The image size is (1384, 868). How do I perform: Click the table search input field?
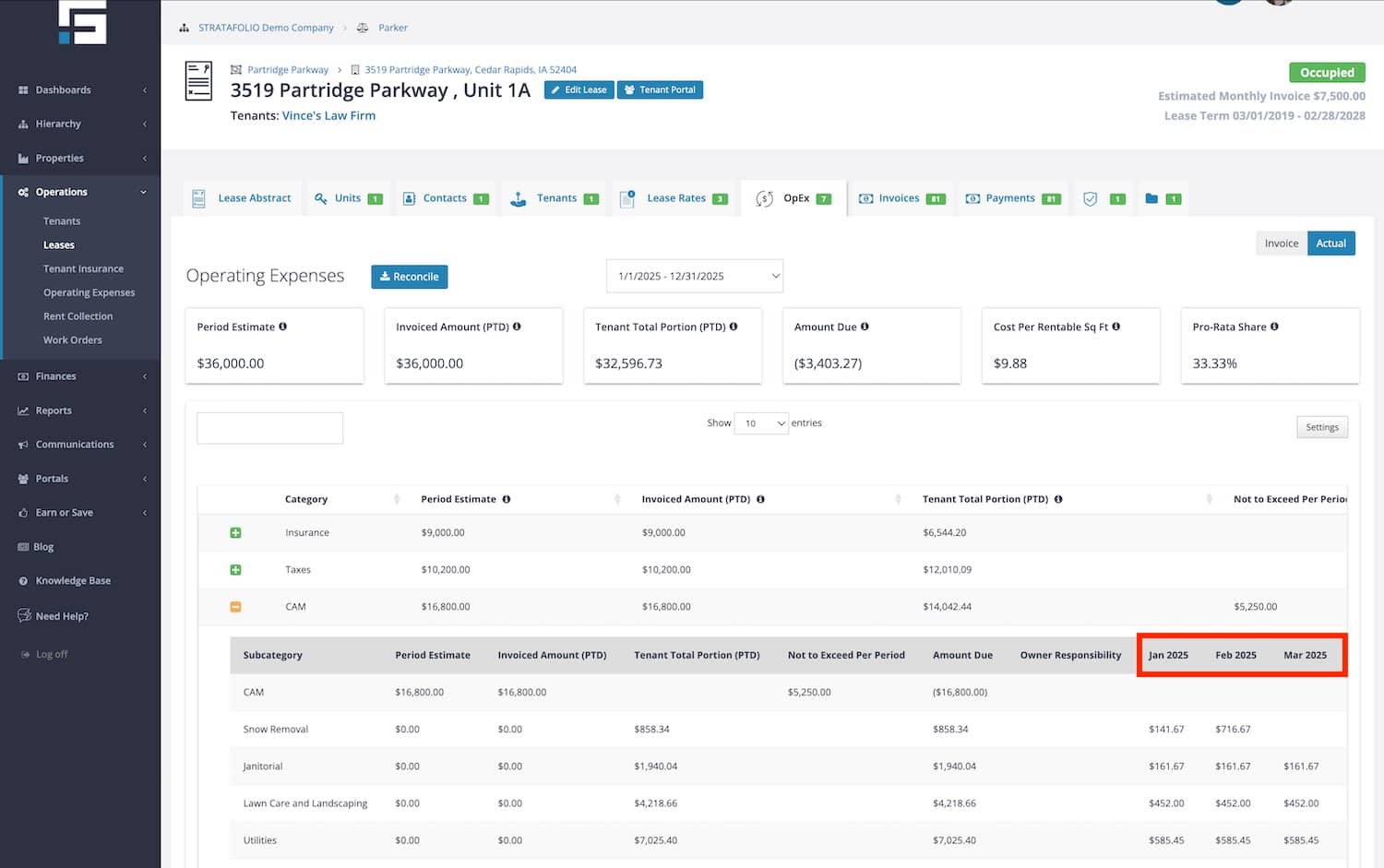pyautogui.click(x=269, y=428)
